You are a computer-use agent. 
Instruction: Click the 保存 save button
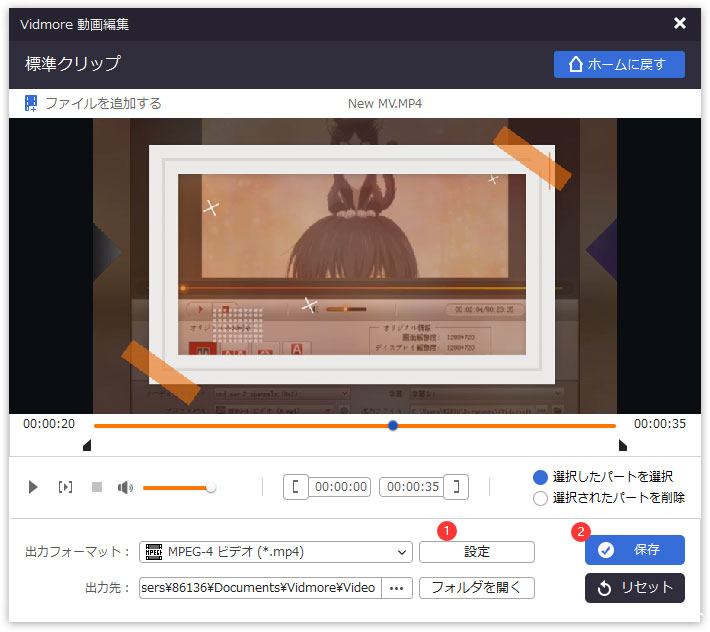pos(634,550)
